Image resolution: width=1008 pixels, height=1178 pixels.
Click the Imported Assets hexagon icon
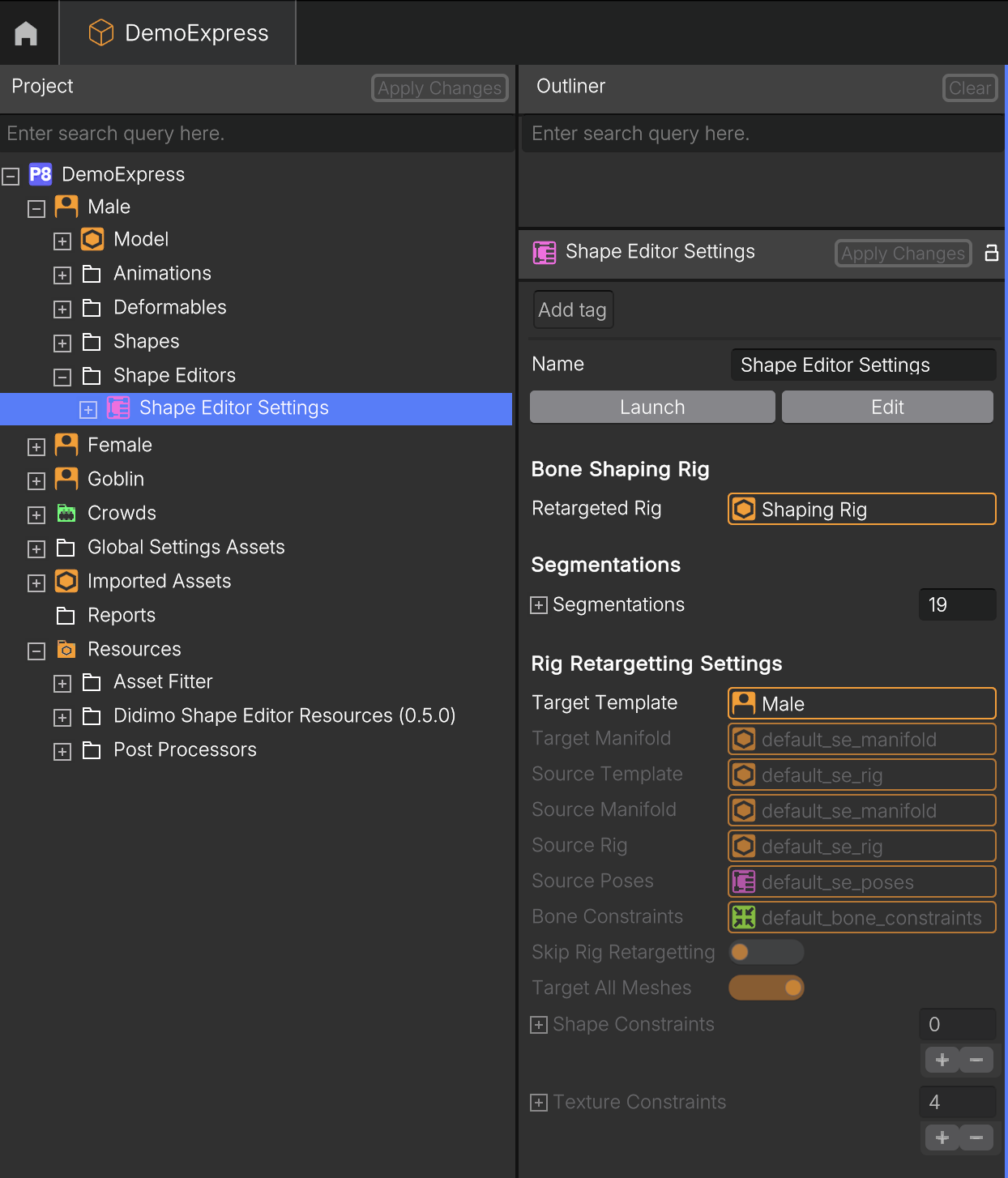[x=66, y=581]
